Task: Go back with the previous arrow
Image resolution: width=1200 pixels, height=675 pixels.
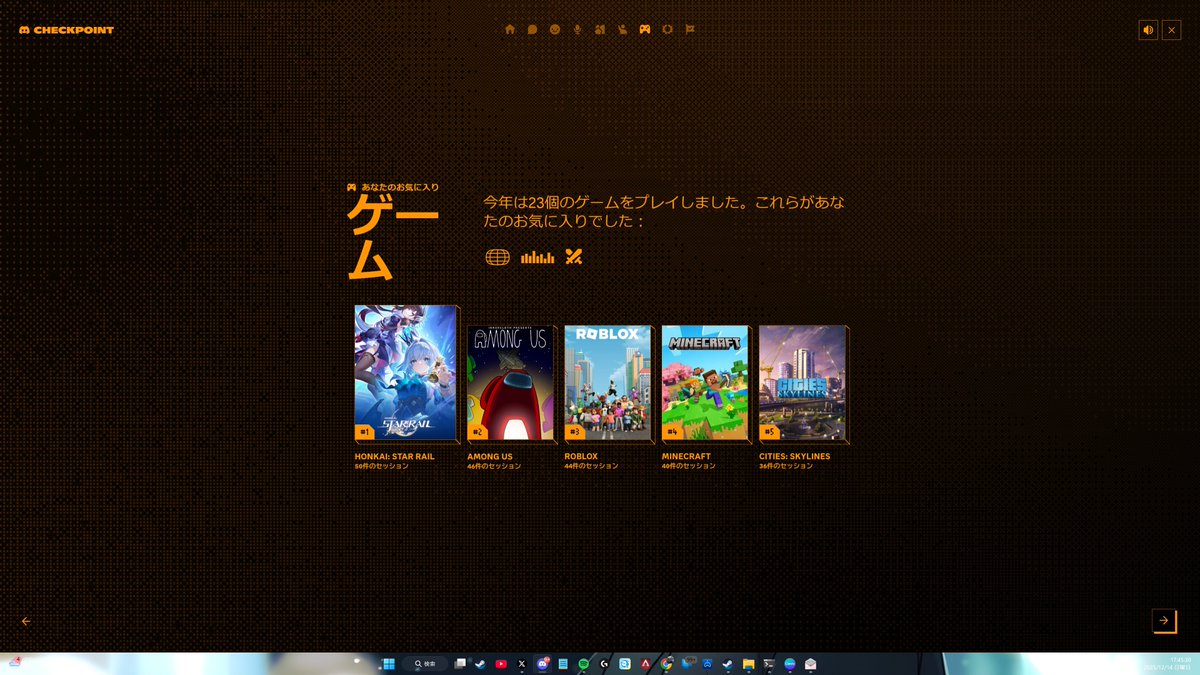Action: click(x=26, y=621)
